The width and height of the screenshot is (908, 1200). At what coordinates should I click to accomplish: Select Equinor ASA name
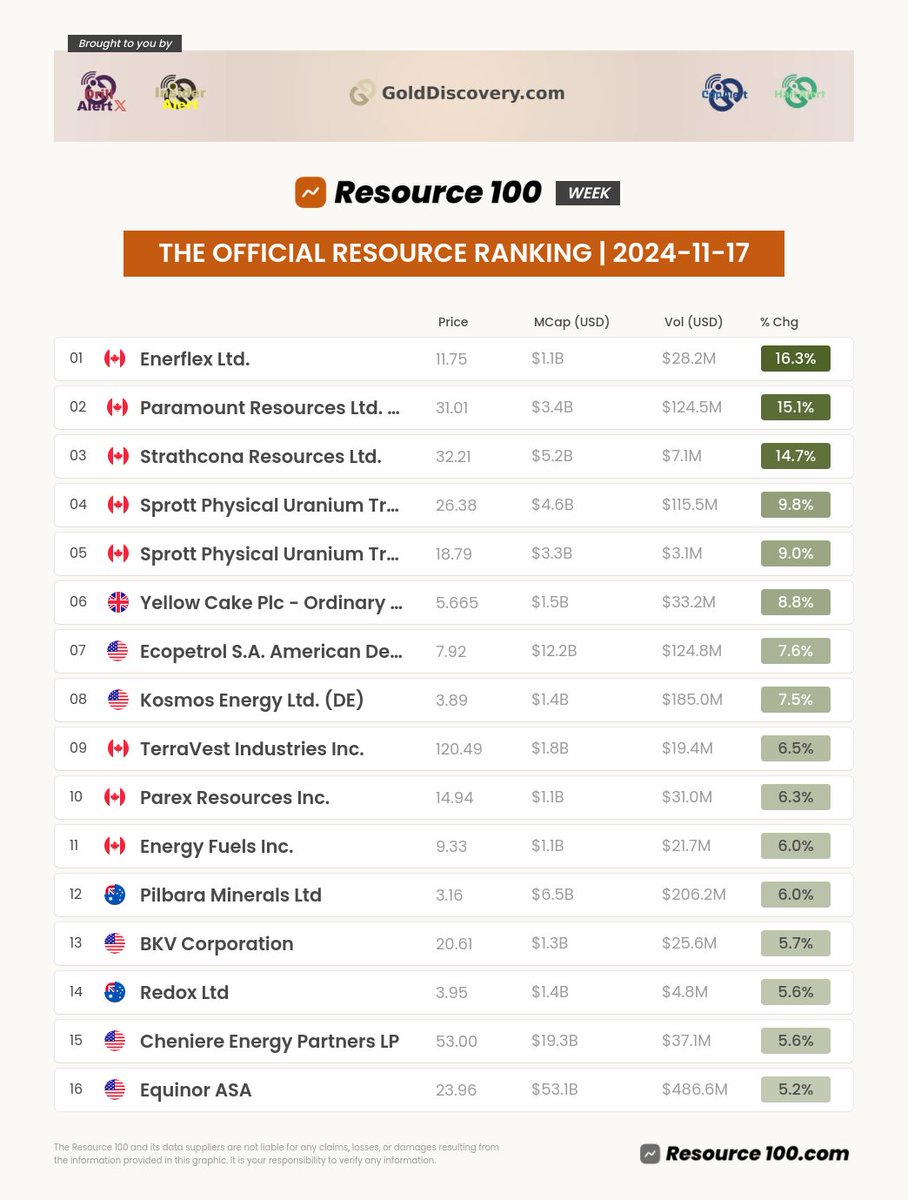point(196,1090)
